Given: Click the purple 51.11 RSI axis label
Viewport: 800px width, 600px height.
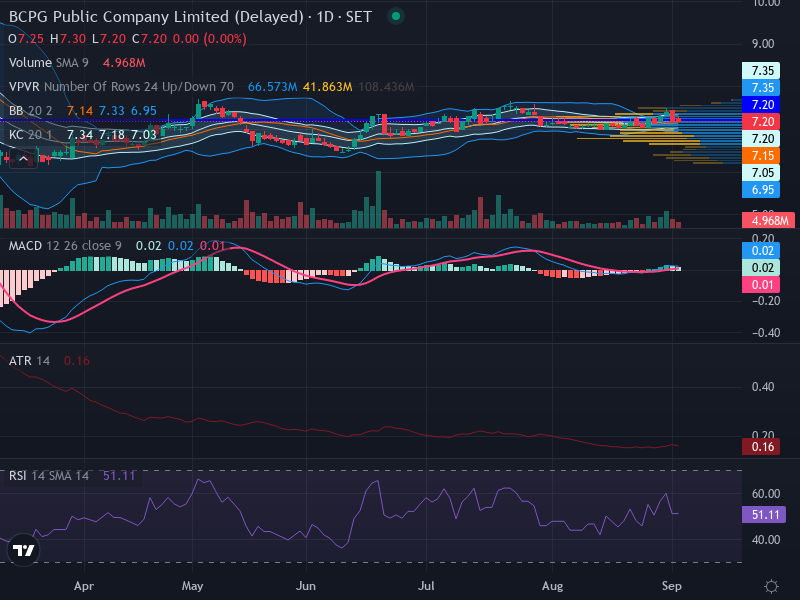Looking at the screenshot, I should (764, 514).
